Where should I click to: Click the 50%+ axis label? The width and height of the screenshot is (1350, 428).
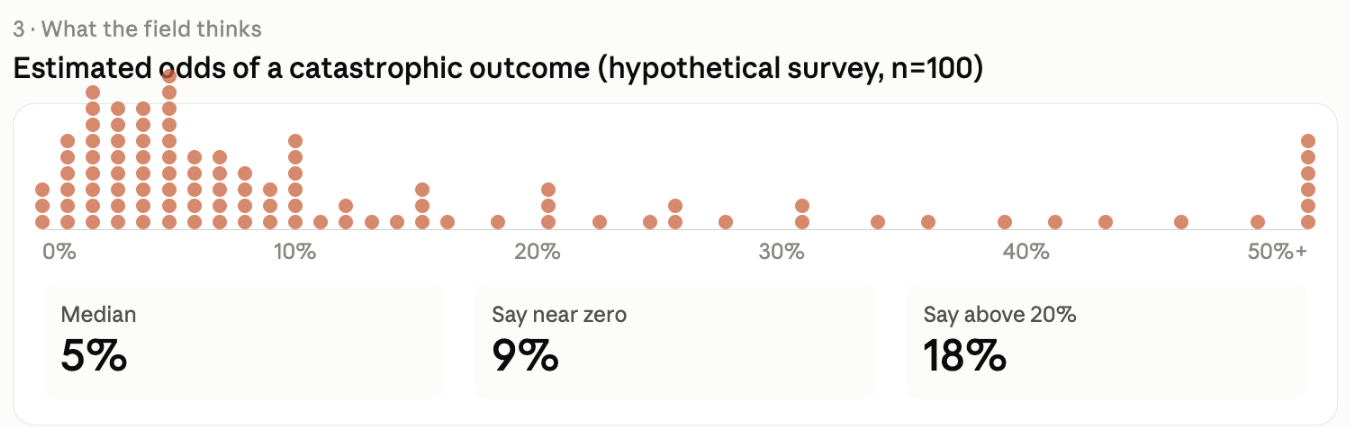[1277, 251]
